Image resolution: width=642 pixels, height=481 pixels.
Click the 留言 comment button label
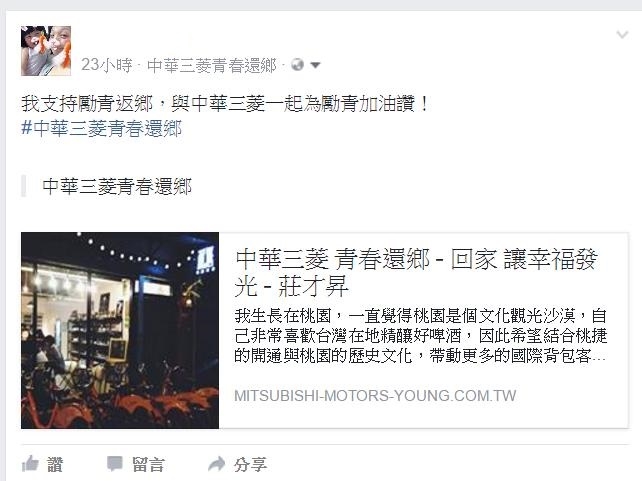pos(148,465)
